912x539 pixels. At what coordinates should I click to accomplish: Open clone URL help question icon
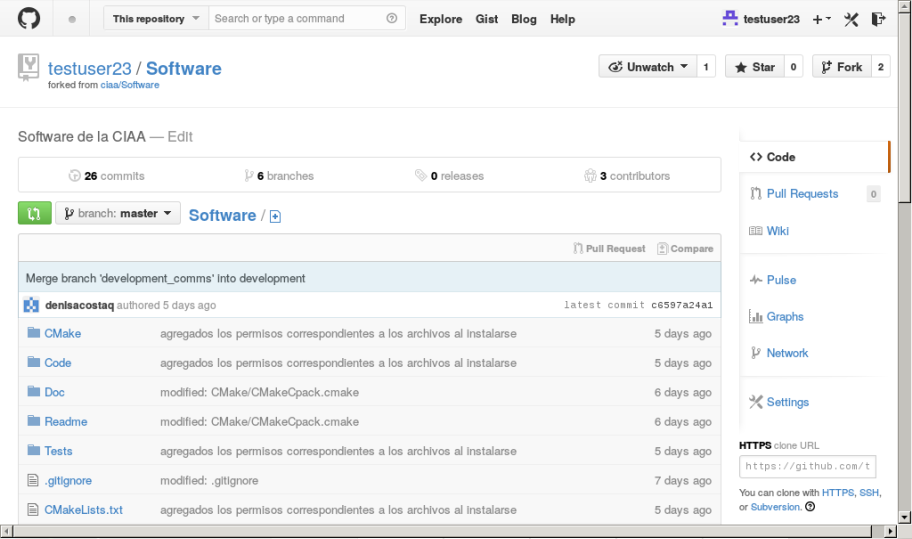click(x=810, y=506)
